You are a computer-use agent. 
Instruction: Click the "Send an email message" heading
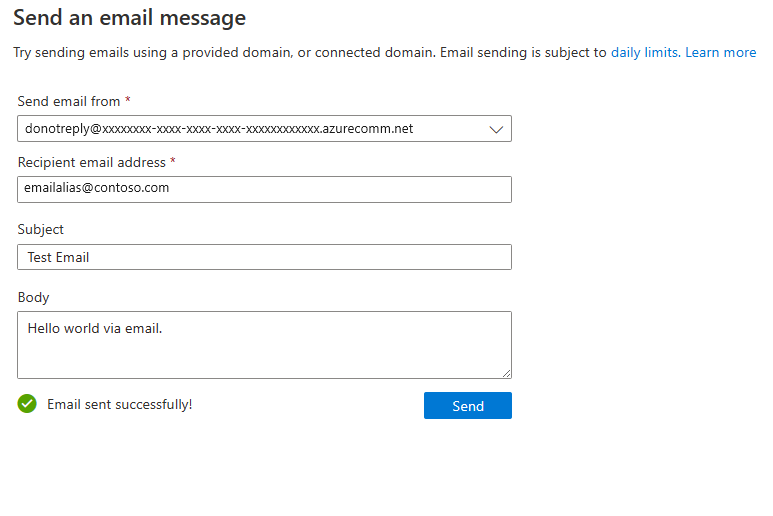129,18
